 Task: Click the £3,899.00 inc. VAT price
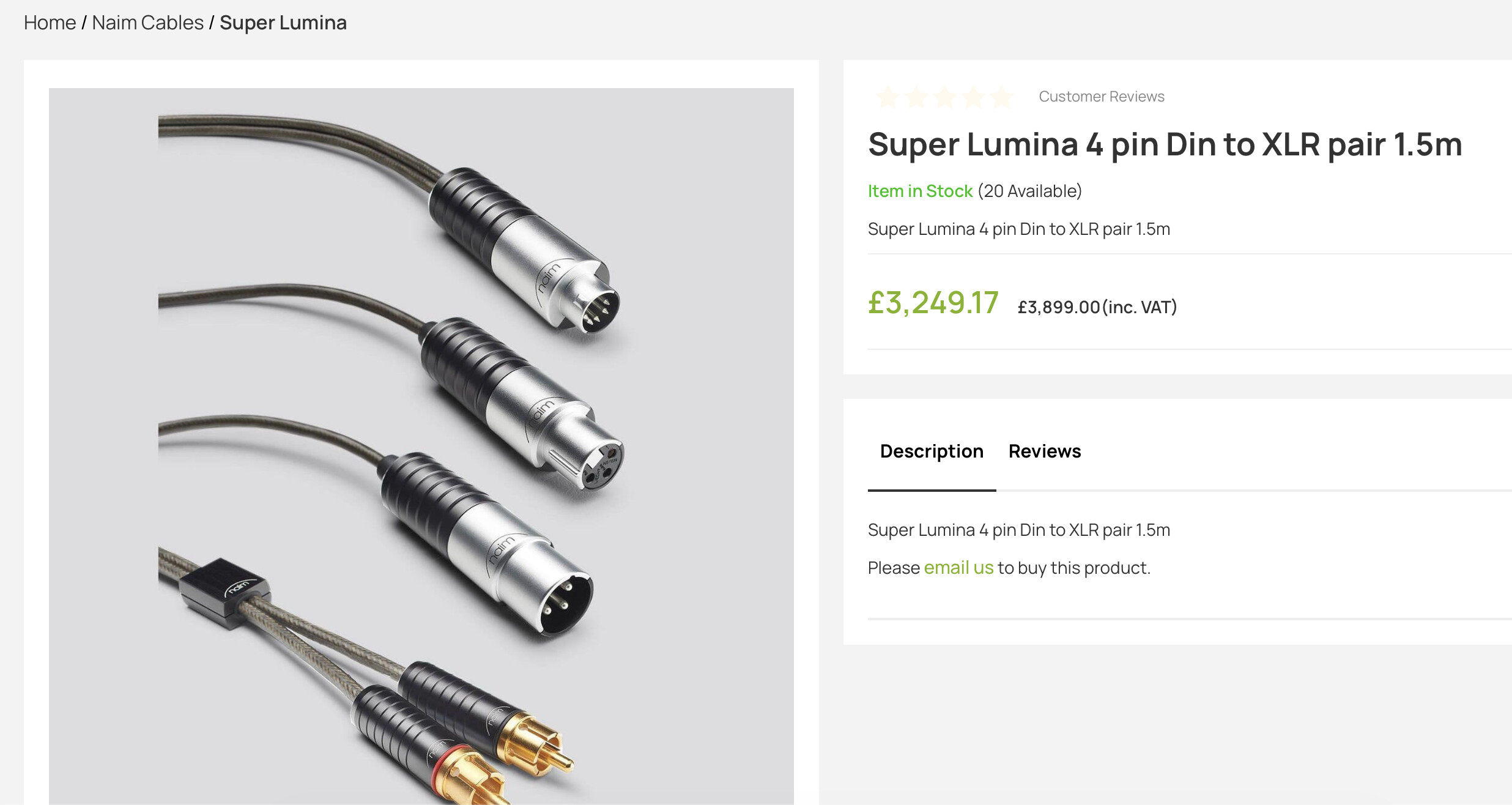click(x=1097, y=307)
